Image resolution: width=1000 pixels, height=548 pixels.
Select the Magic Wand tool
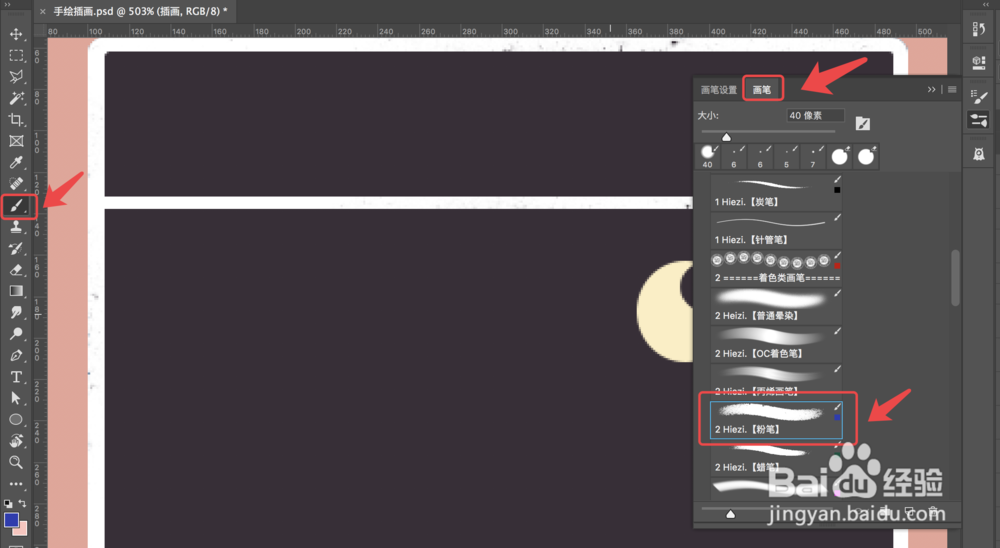pos(16,98)
